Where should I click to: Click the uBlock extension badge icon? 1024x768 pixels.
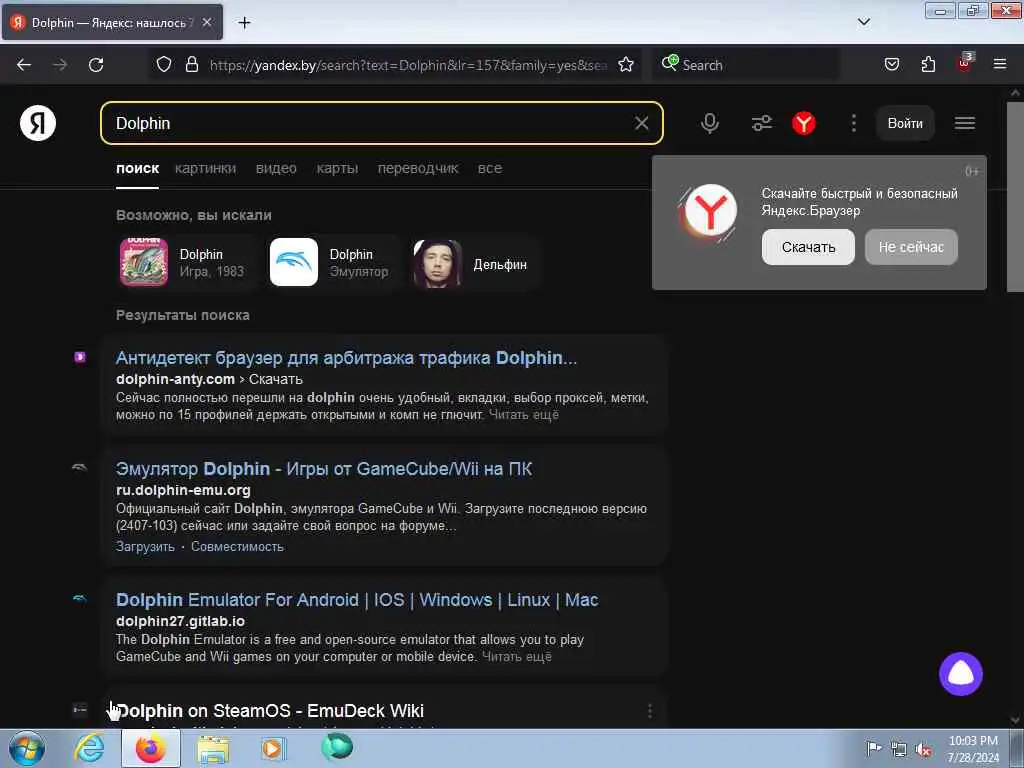[965, 63]
